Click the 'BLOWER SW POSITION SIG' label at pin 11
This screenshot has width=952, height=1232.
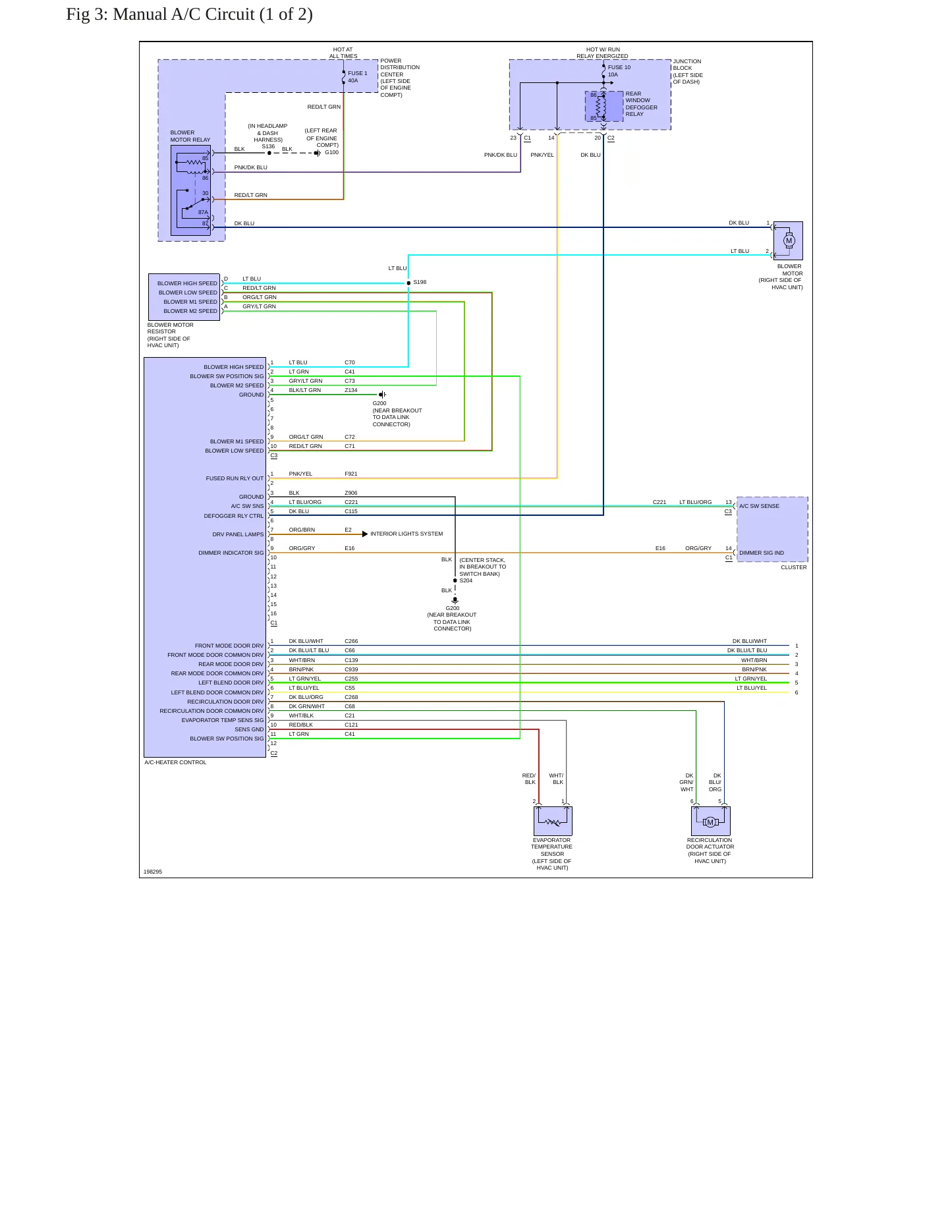(x=227, y=739)
